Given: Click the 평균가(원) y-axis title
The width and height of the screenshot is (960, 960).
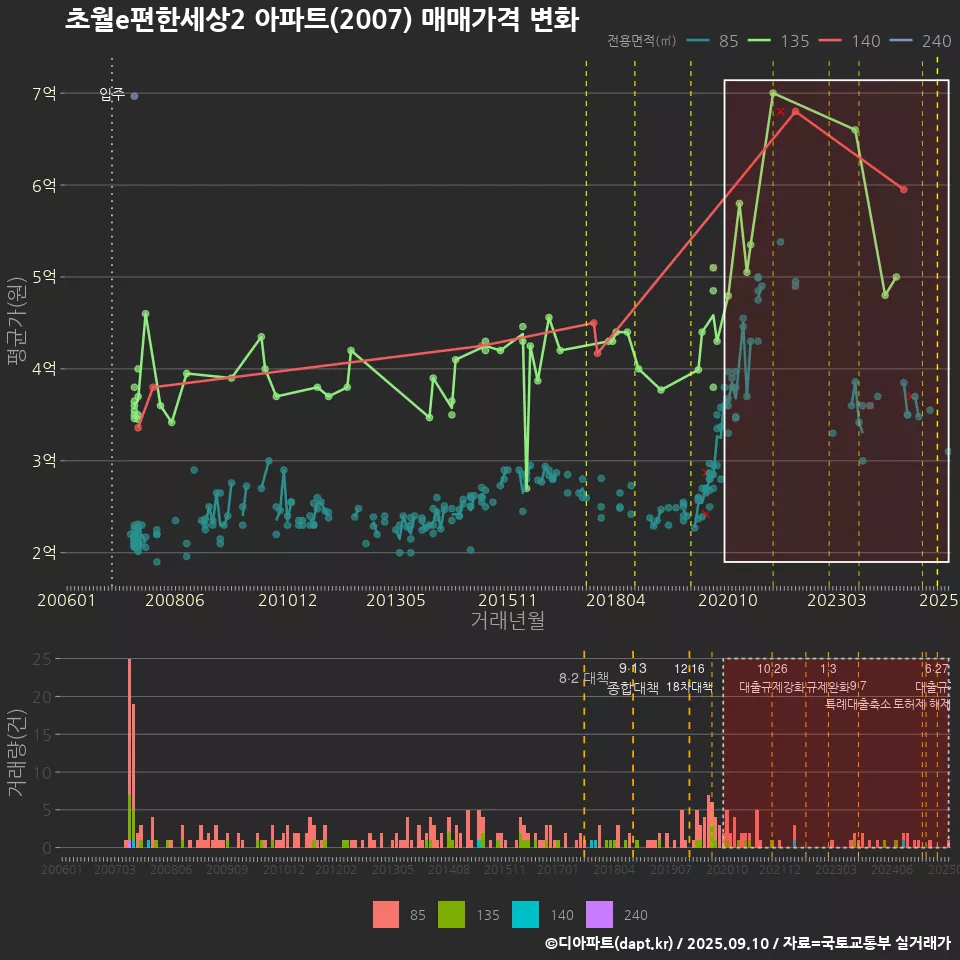Looking at the screenshot, I should [15, 321].
